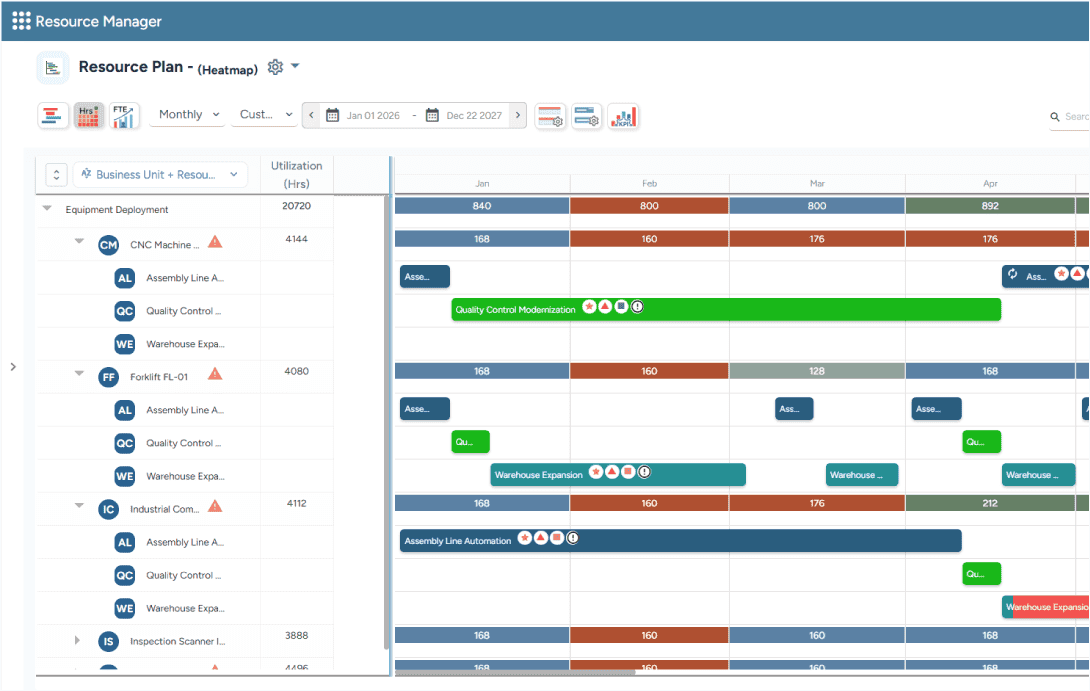This screenshot has width=1090, height=691.
Task: Click the Warehouse Expansion teal bar with icons
Action: click(x=618, y=474)
